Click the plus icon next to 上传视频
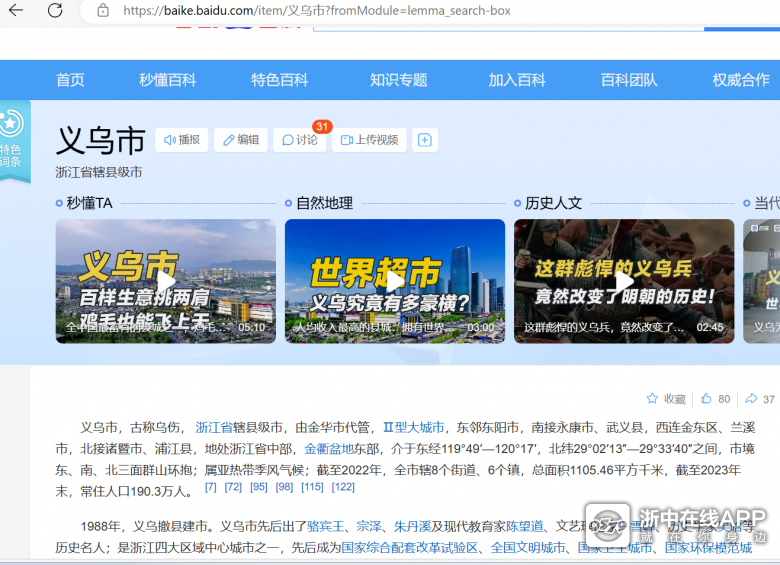This screenshot has width=780, height=565. [x=425, y=140]
